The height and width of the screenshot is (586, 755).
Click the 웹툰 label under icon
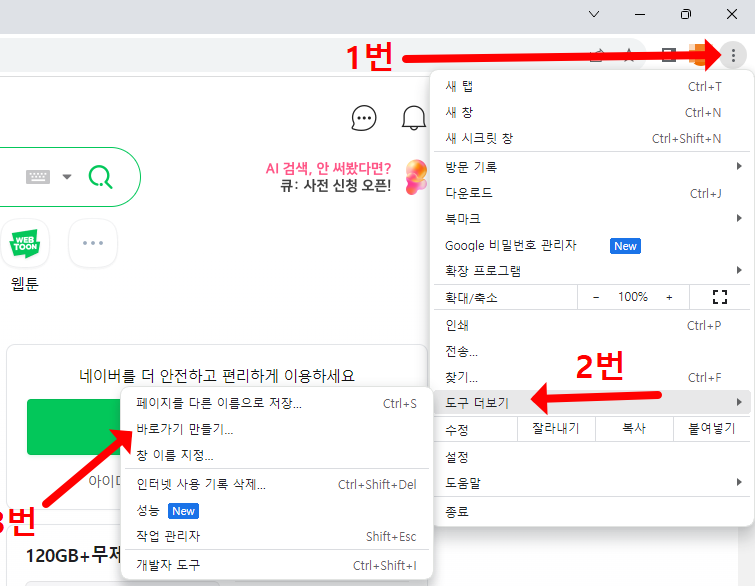point(25,284)
